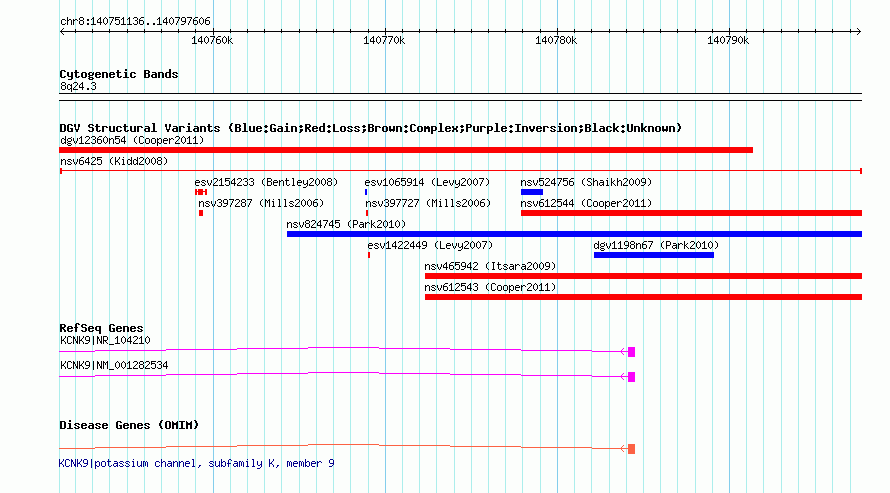Click the KCNK9|NR_104210 transcript label
Viewport: 890px width, 493px height.
105,340
